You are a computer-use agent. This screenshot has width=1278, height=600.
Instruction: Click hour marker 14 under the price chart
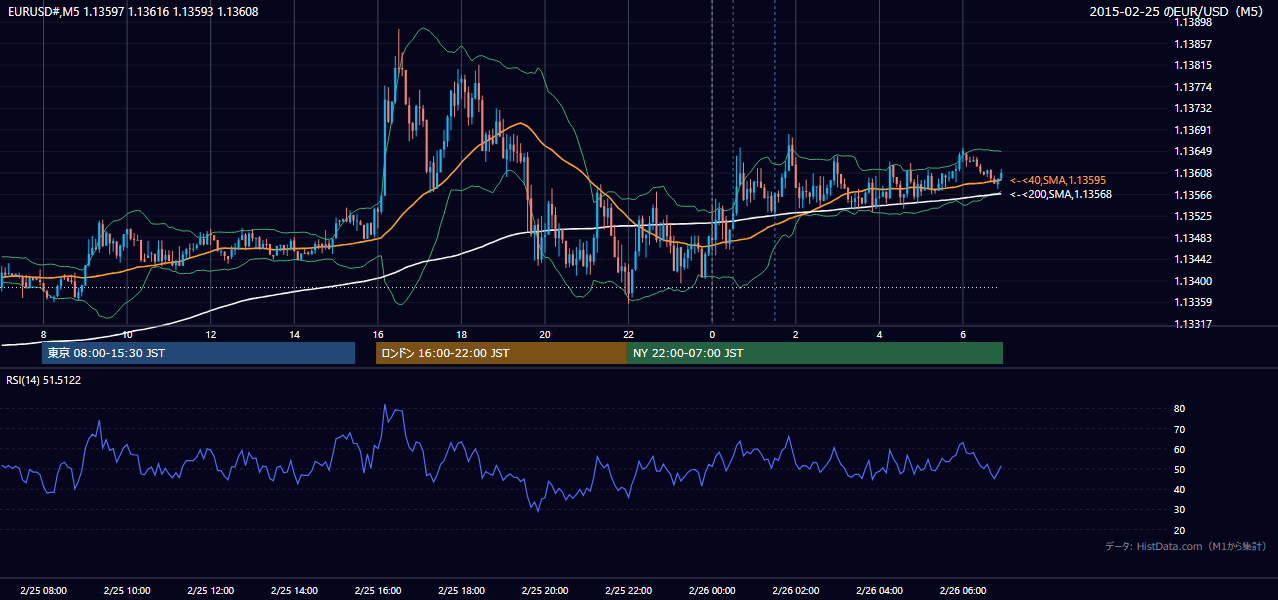(x=294, y=334)
